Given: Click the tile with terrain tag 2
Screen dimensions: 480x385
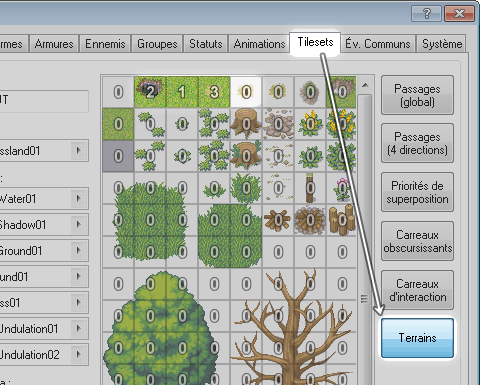Looking at the screenshot, I should pos(150,92).
